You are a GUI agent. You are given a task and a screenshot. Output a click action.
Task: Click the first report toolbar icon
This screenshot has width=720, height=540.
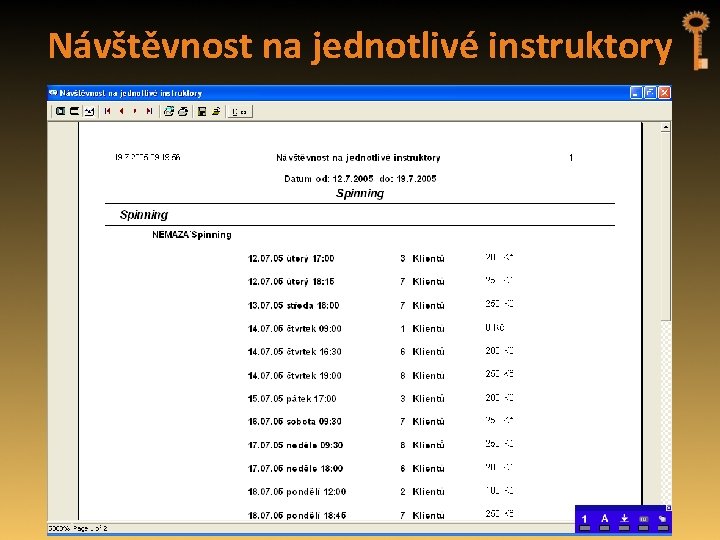[x=61, y=111]
